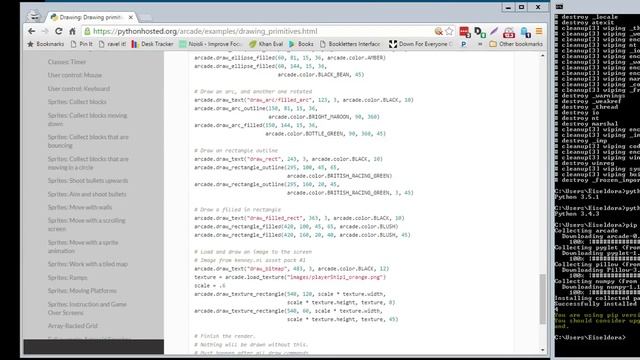This screenshot has width=640, height=360.
Task: Open Sprites: Moving Platforms example
Action: click(82, 291)
